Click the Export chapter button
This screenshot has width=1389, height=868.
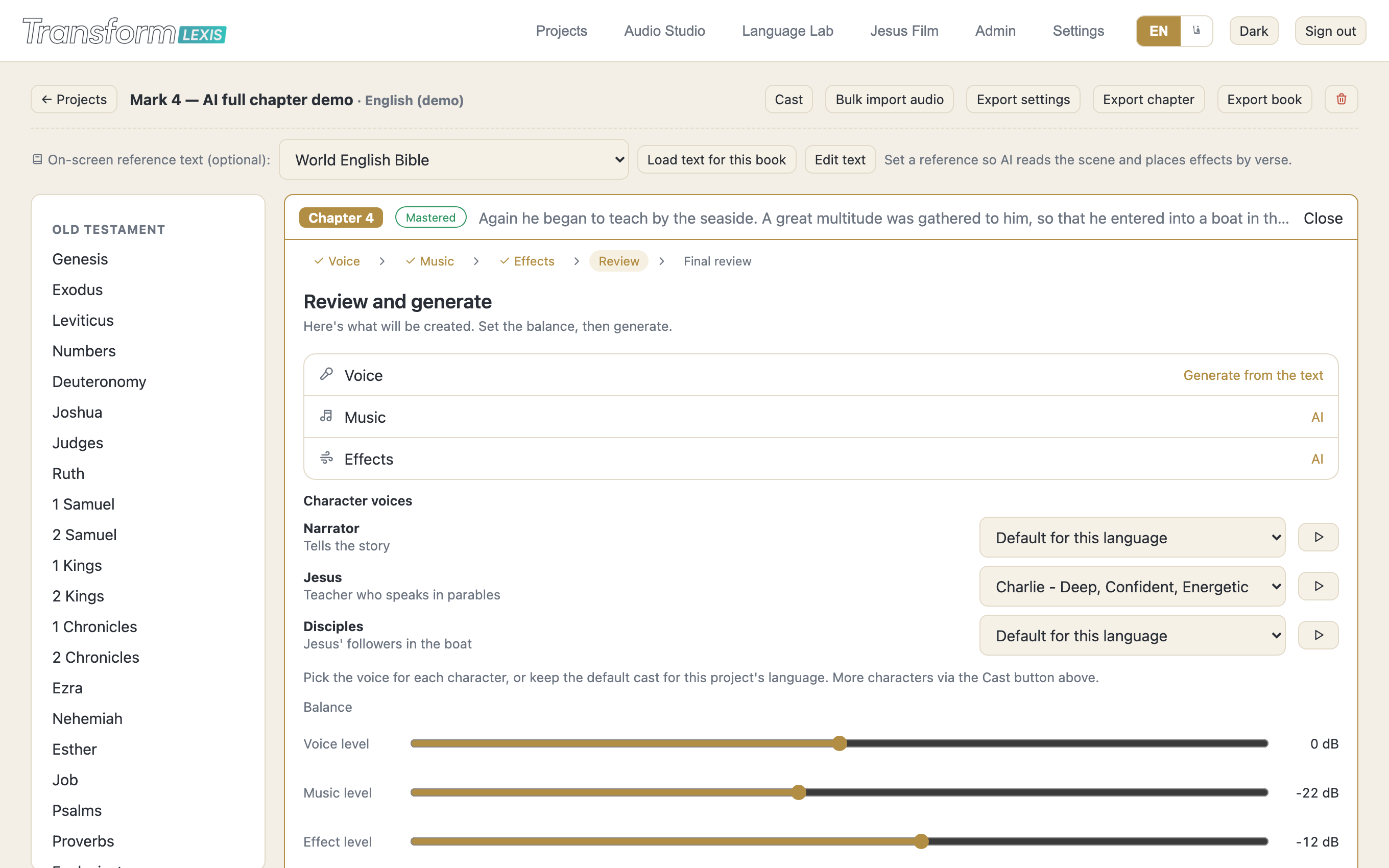tap(1148, 100)
